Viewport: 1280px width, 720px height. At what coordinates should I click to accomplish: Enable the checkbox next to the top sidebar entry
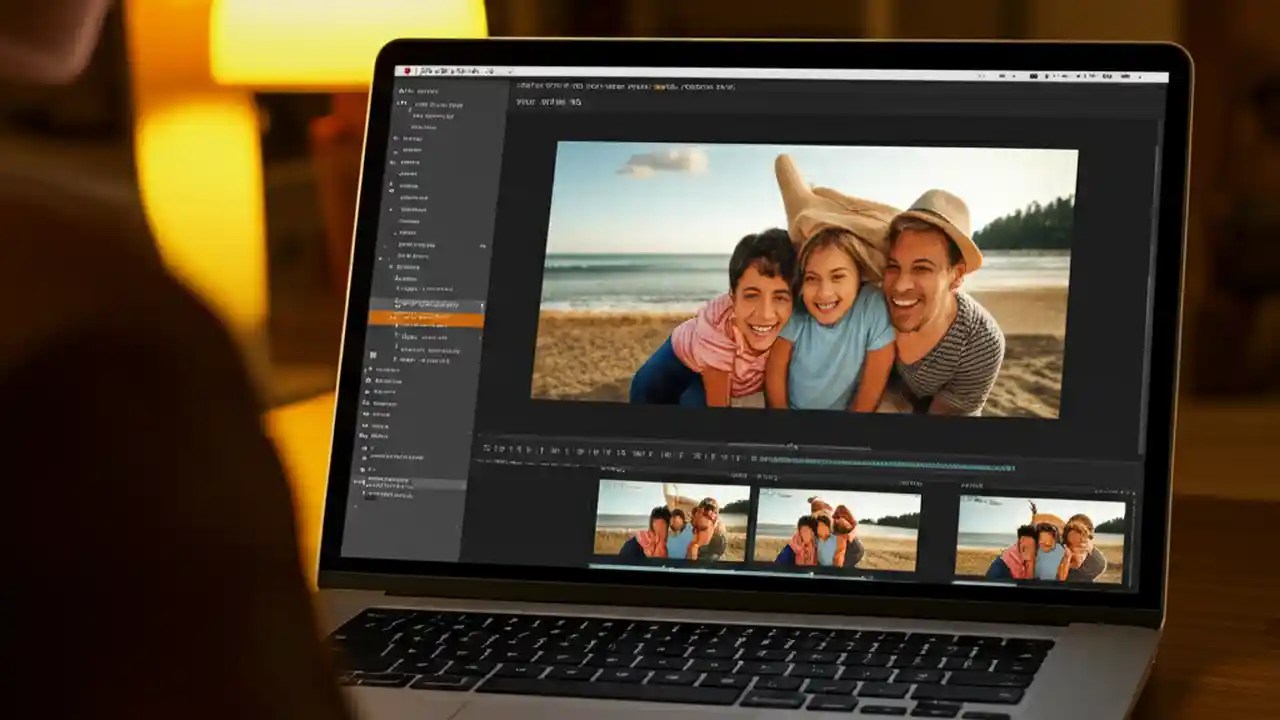click(403, 89)
